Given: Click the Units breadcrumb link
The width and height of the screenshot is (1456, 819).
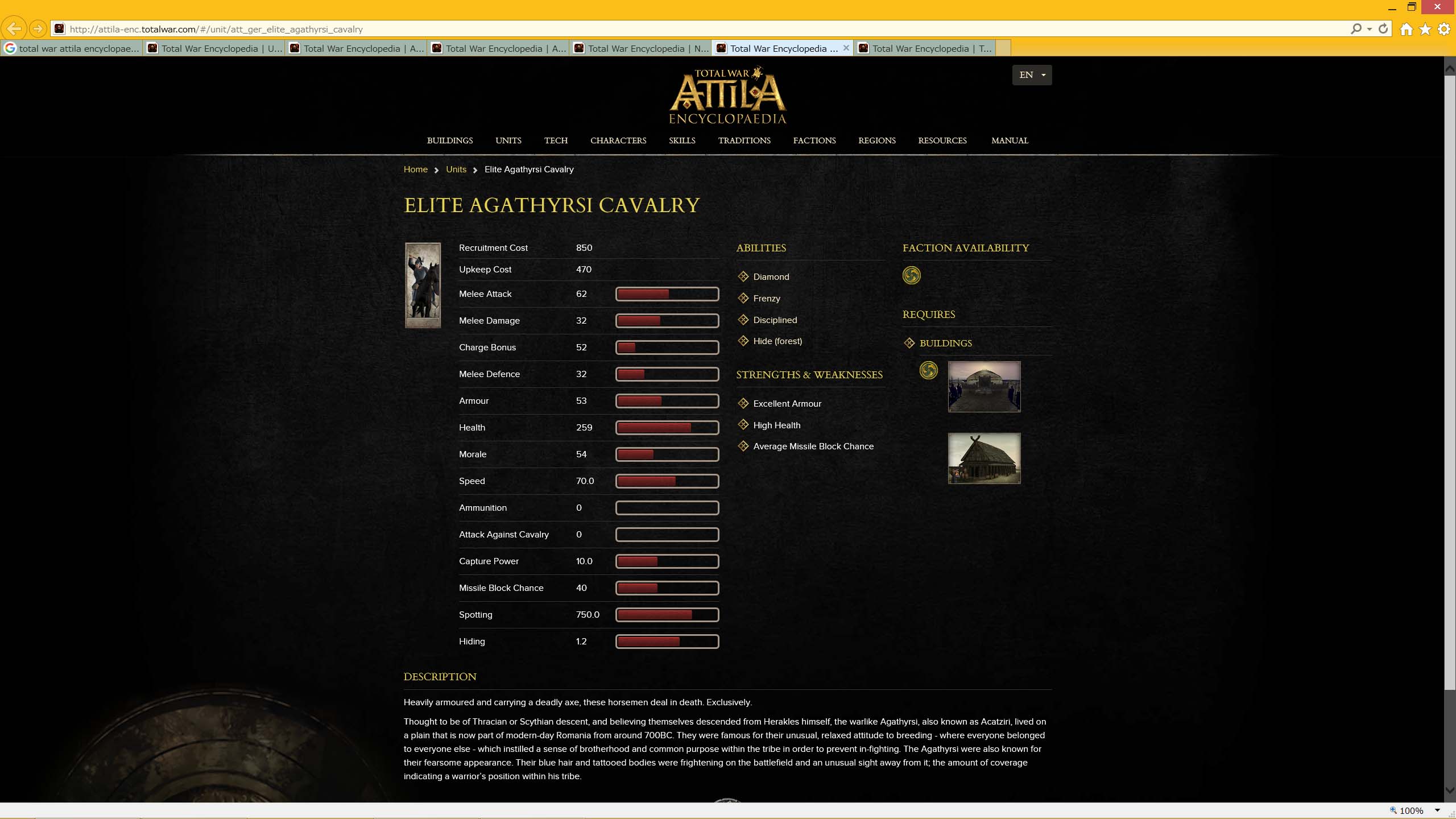Looking at the screenshot, I should click(456, 169).
